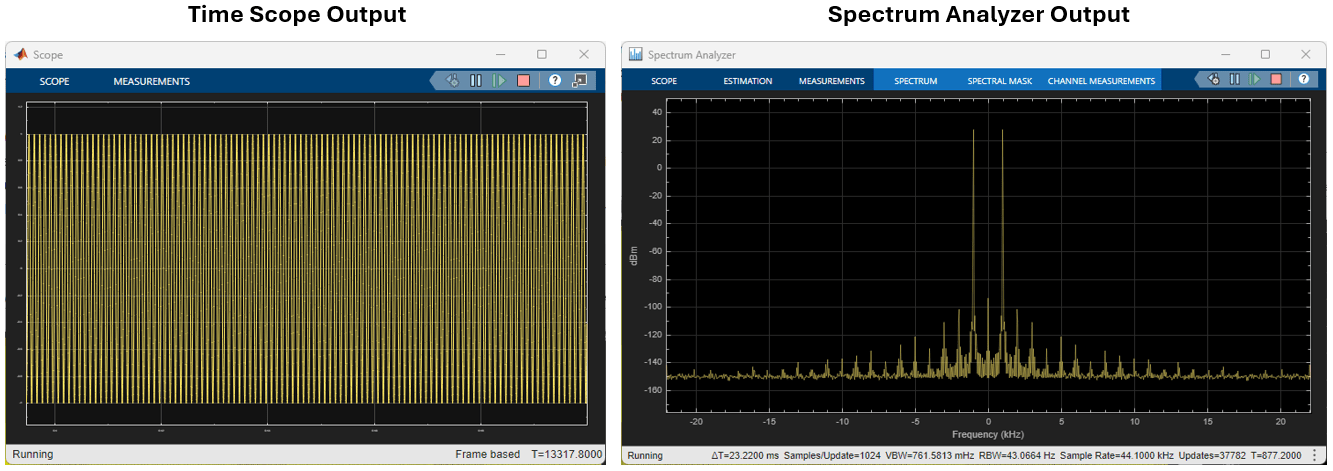This screenshot has height=471, width=1333.
Task: Click the 'Frame based' status text in Scope
Action: click(x=488, y=454)
